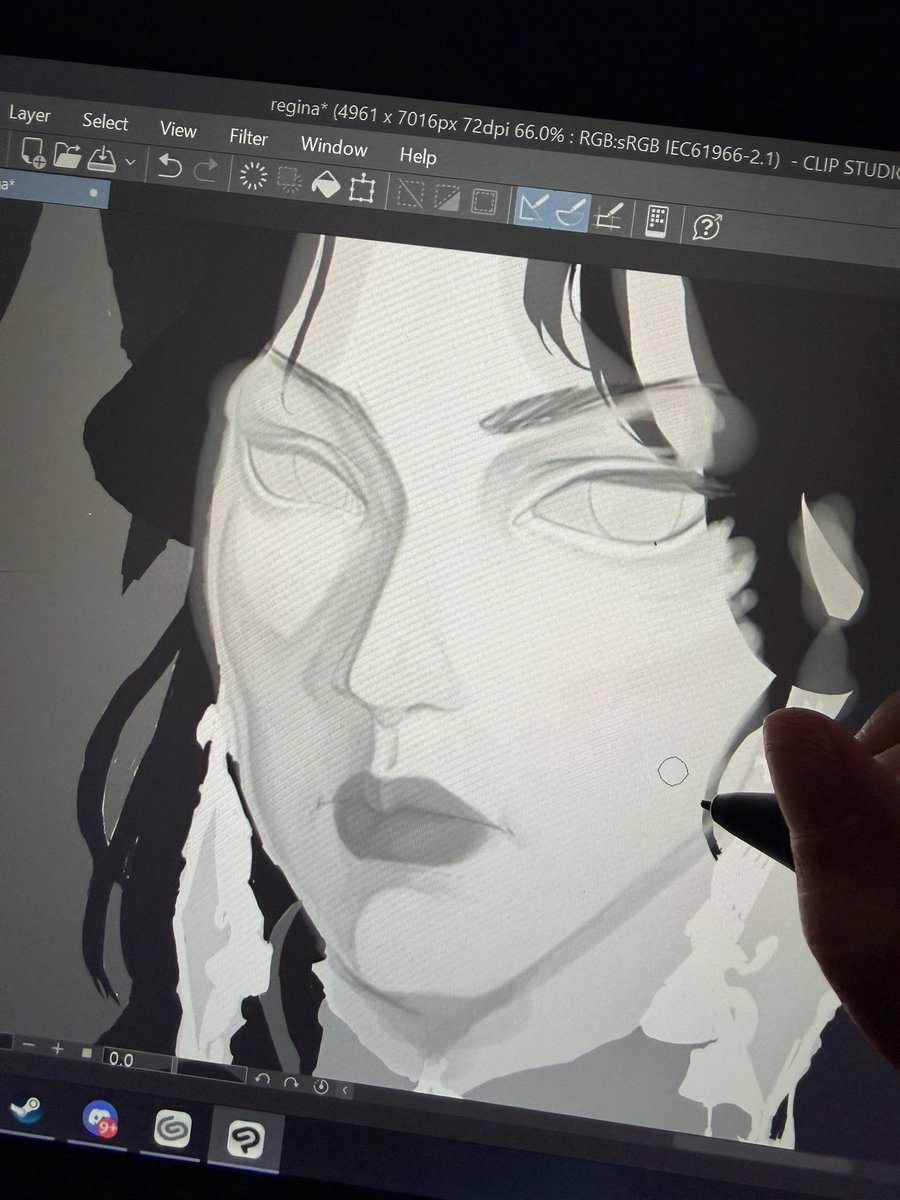
Task: Click the square fit-to-screen button
Action: coord(86,1053)
